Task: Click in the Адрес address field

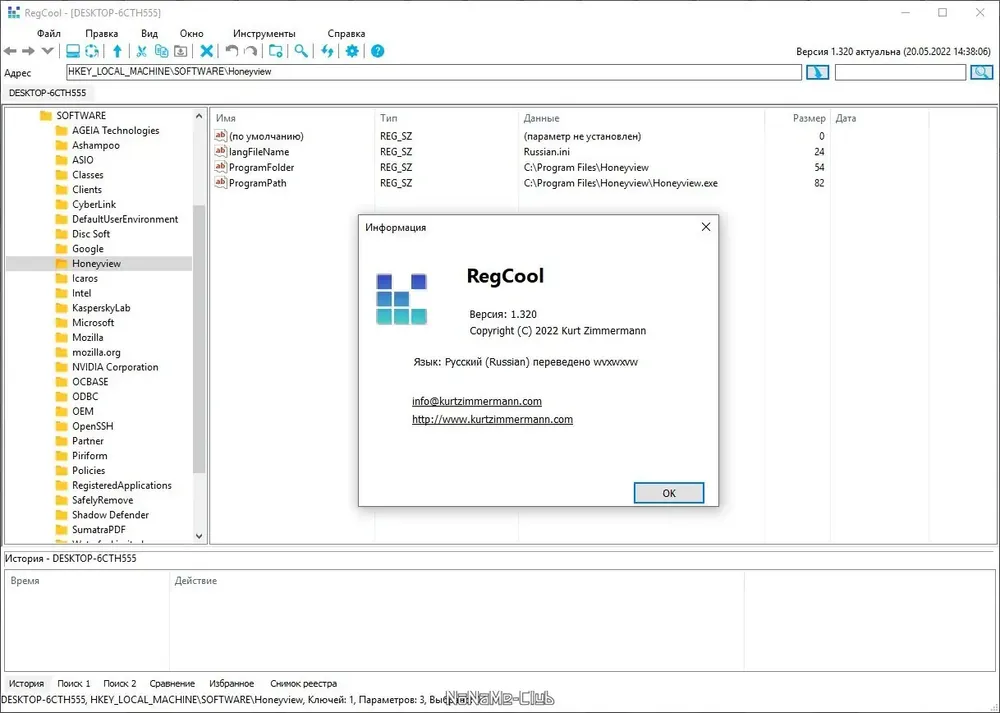Action: pyautogui.click(x=434, y=72)
